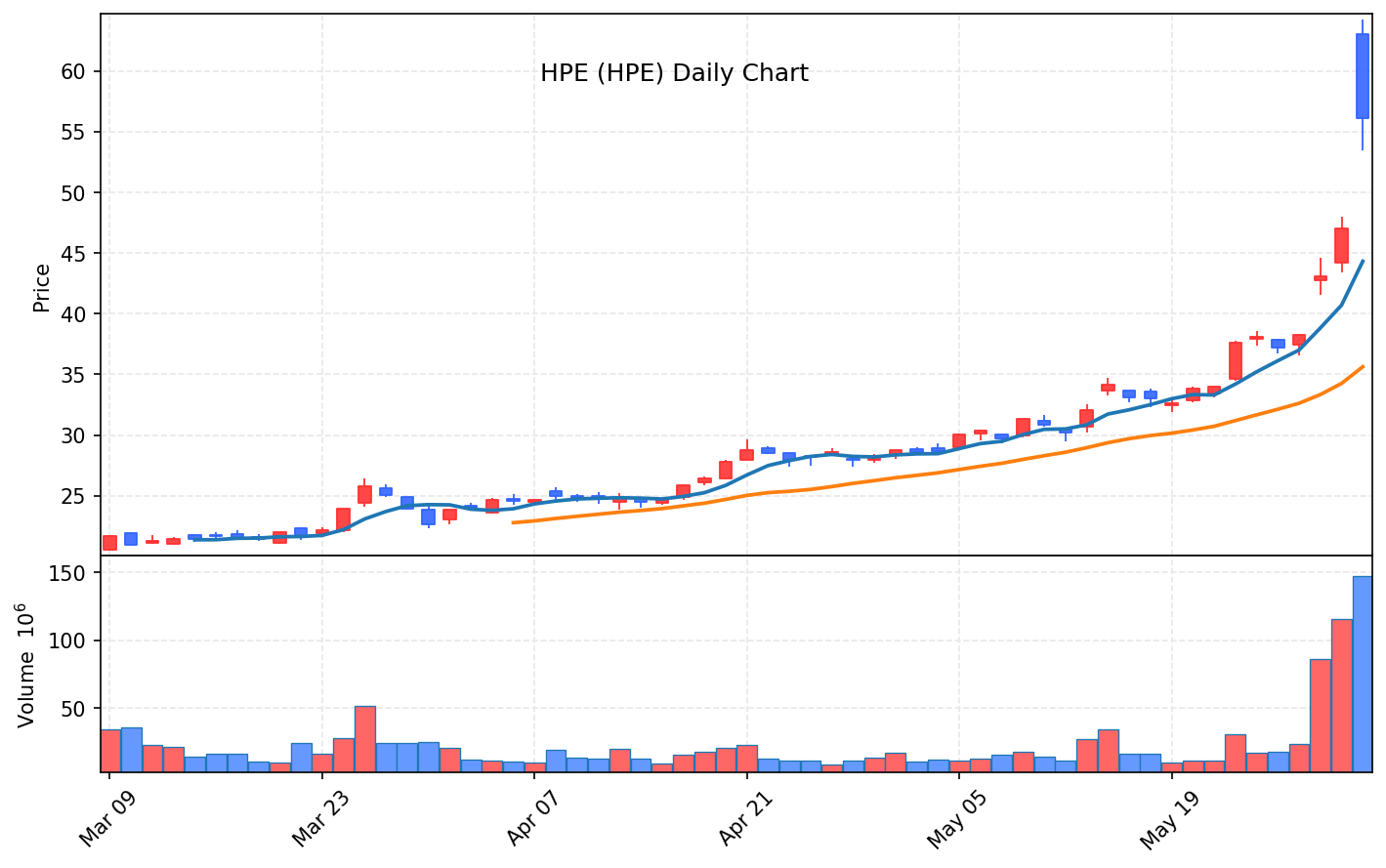Image resolution: width=1386 pixels, height=868 pixels.
Task: Select the Apr 21 date label
Action: tap(746, 820)
